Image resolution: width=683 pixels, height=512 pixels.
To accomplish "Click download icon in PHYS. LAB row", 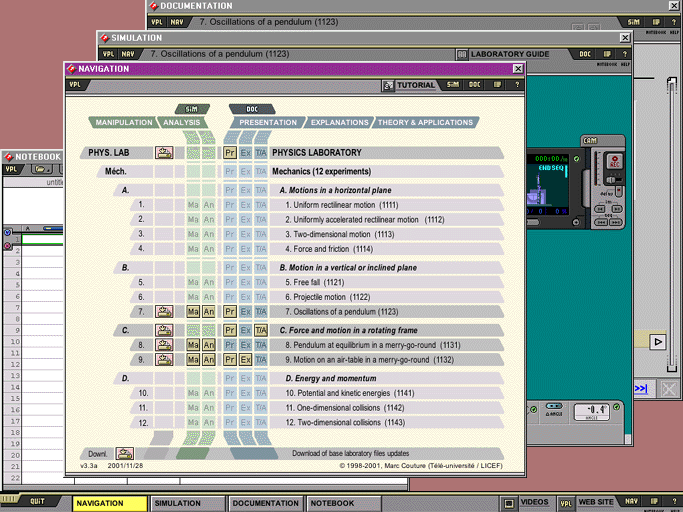I will pos(165,153).
